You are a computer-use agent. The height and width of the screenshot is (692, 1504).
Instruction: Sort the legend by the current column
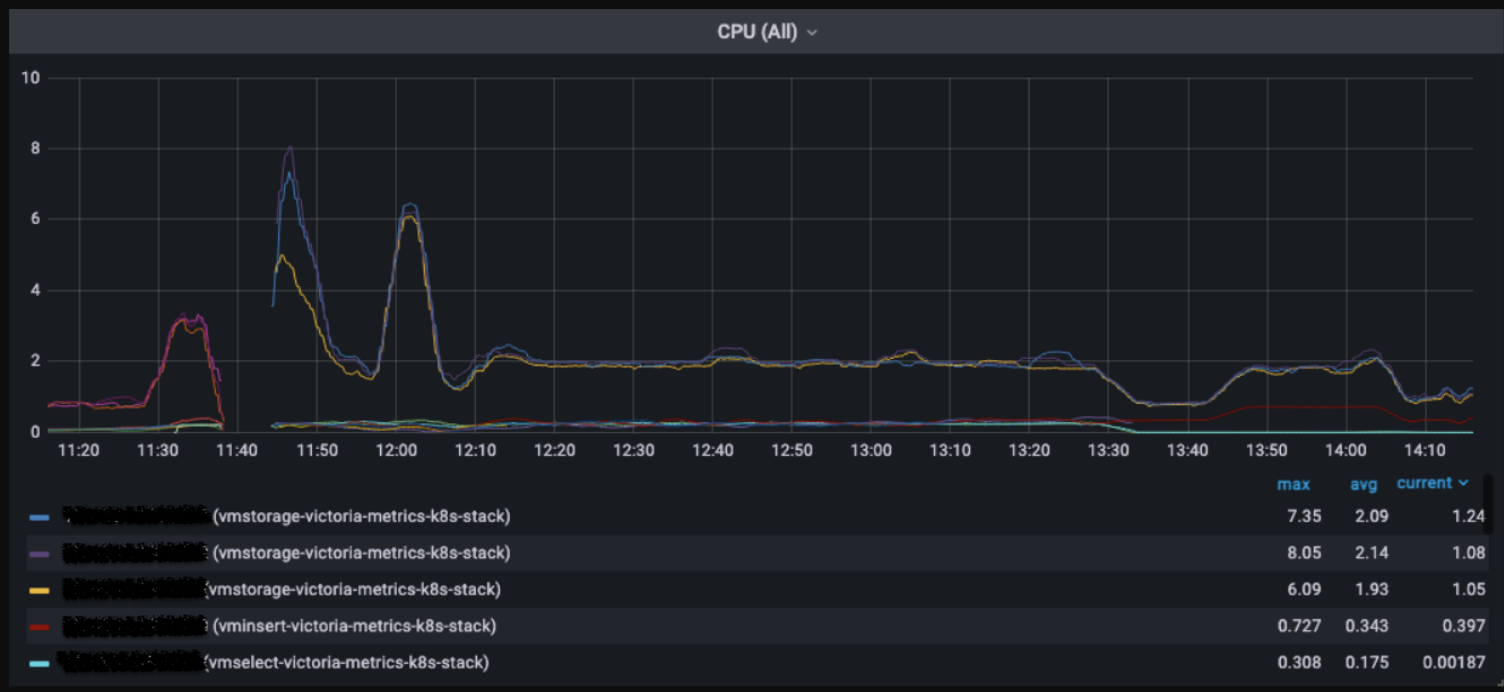click(1425, 482)
